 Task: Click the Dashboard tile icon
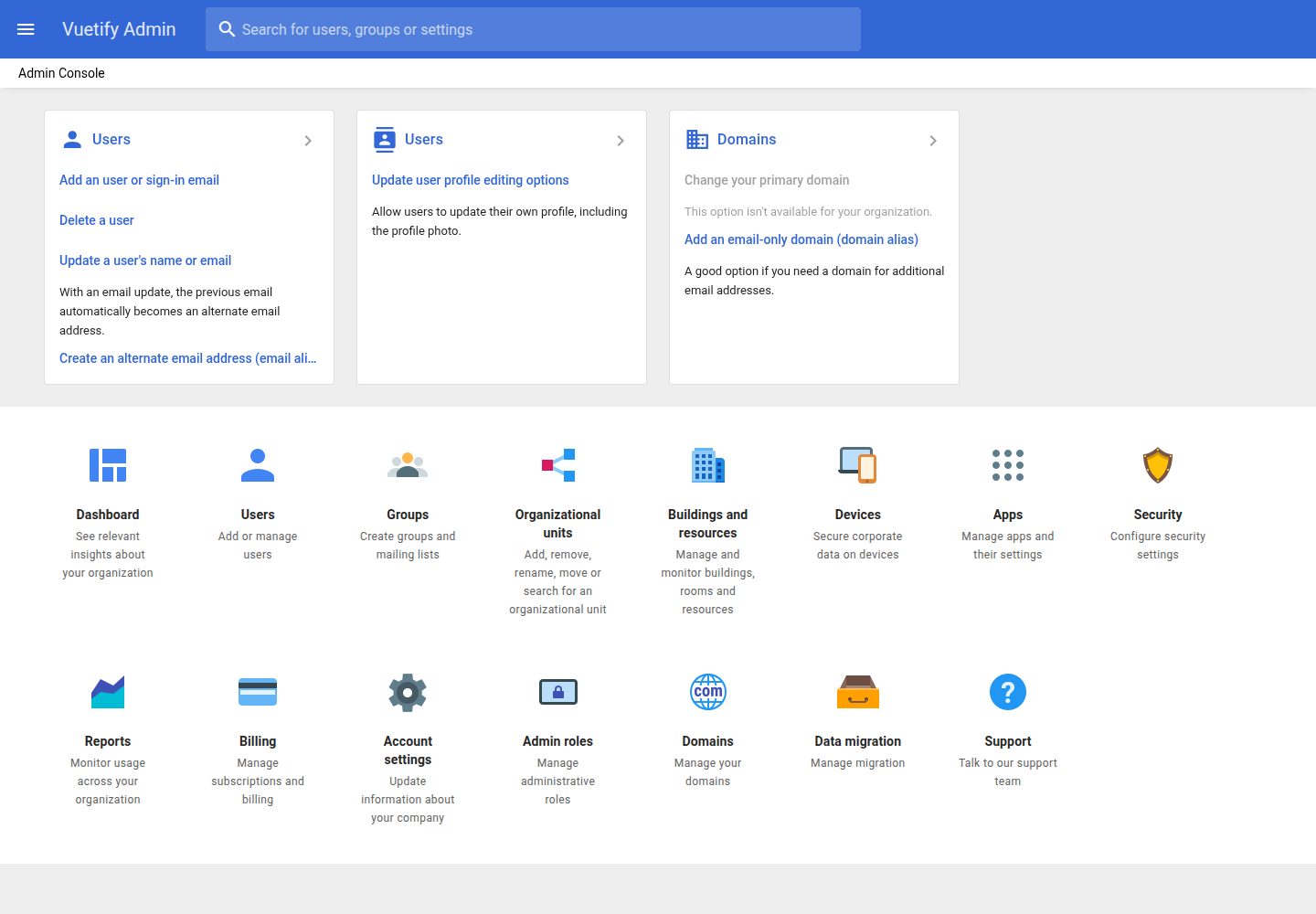(108, 465)
